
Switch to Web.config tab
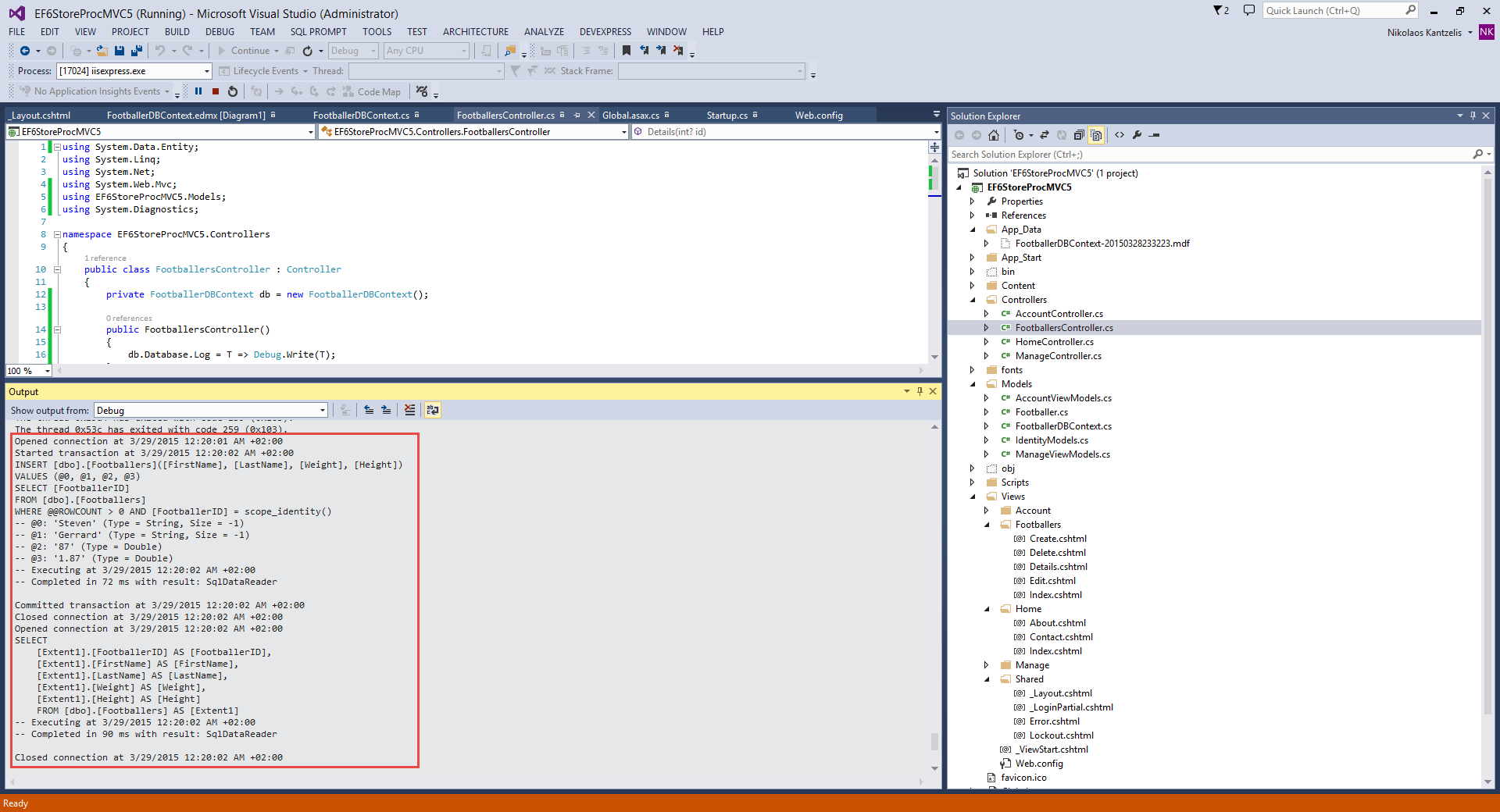point(819,116)
